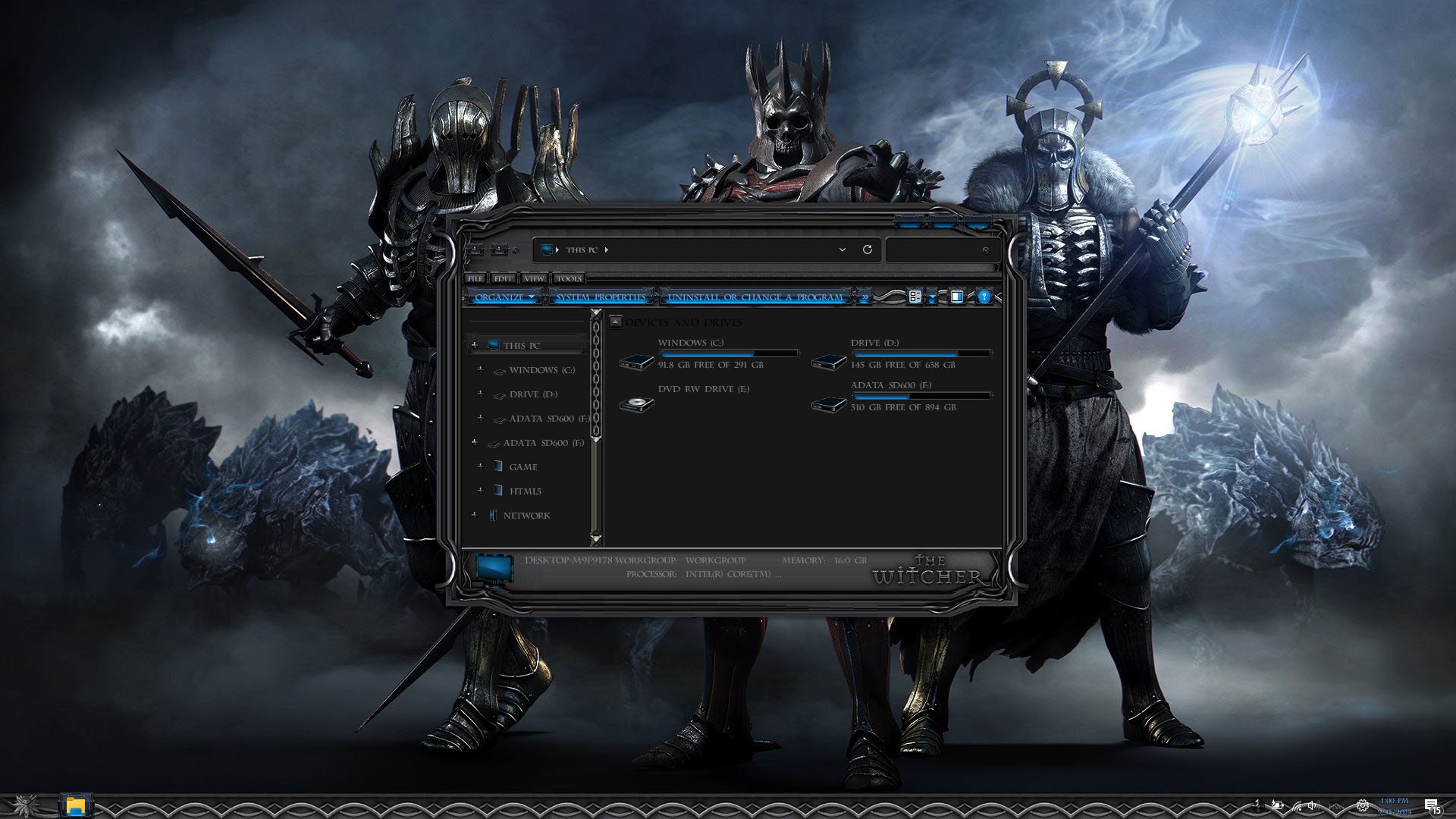Toggle the preview pane button
Screen dimensions: 1456x819
957,297
